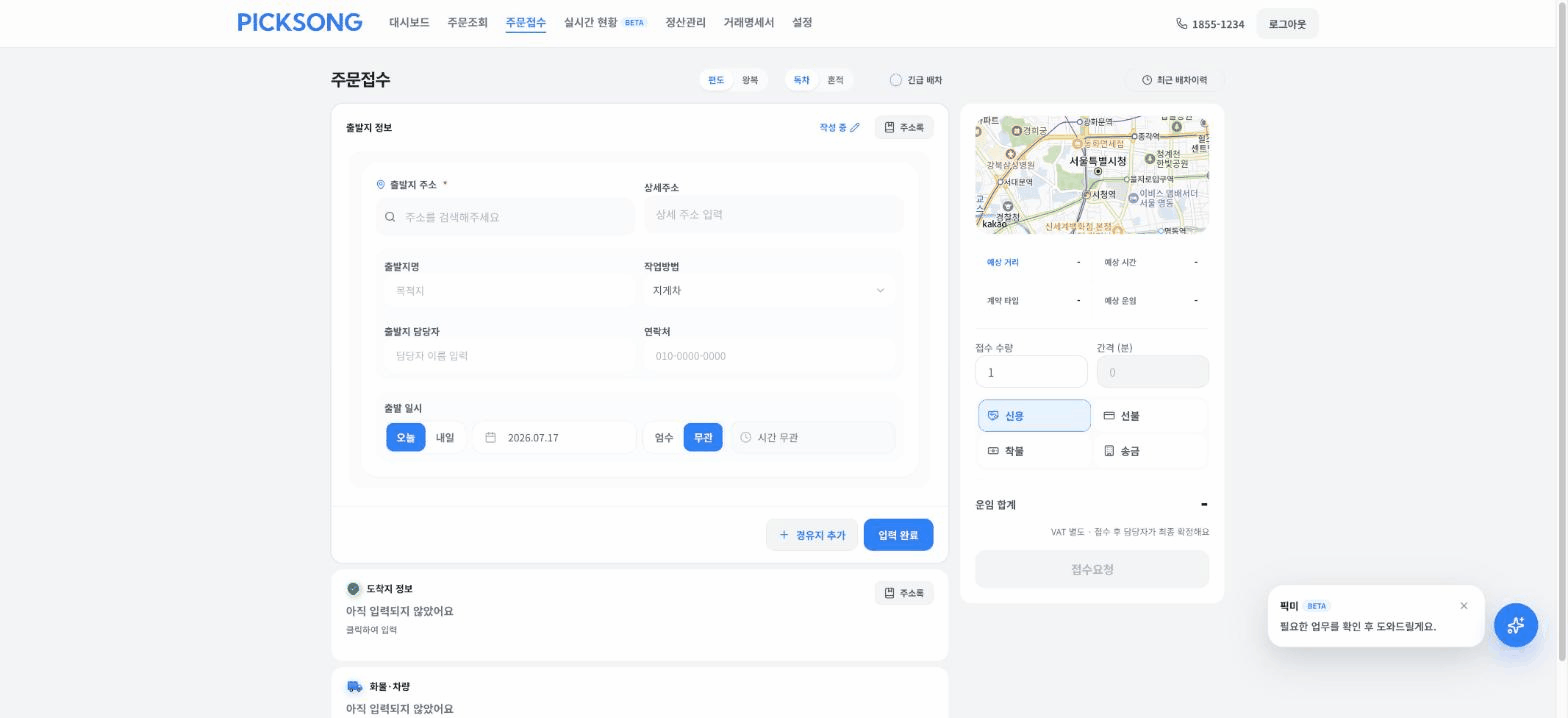The image size is (1568, 718).
Task: Select 독차 load type
Action: pyautogui.click(x=802, y=80)
